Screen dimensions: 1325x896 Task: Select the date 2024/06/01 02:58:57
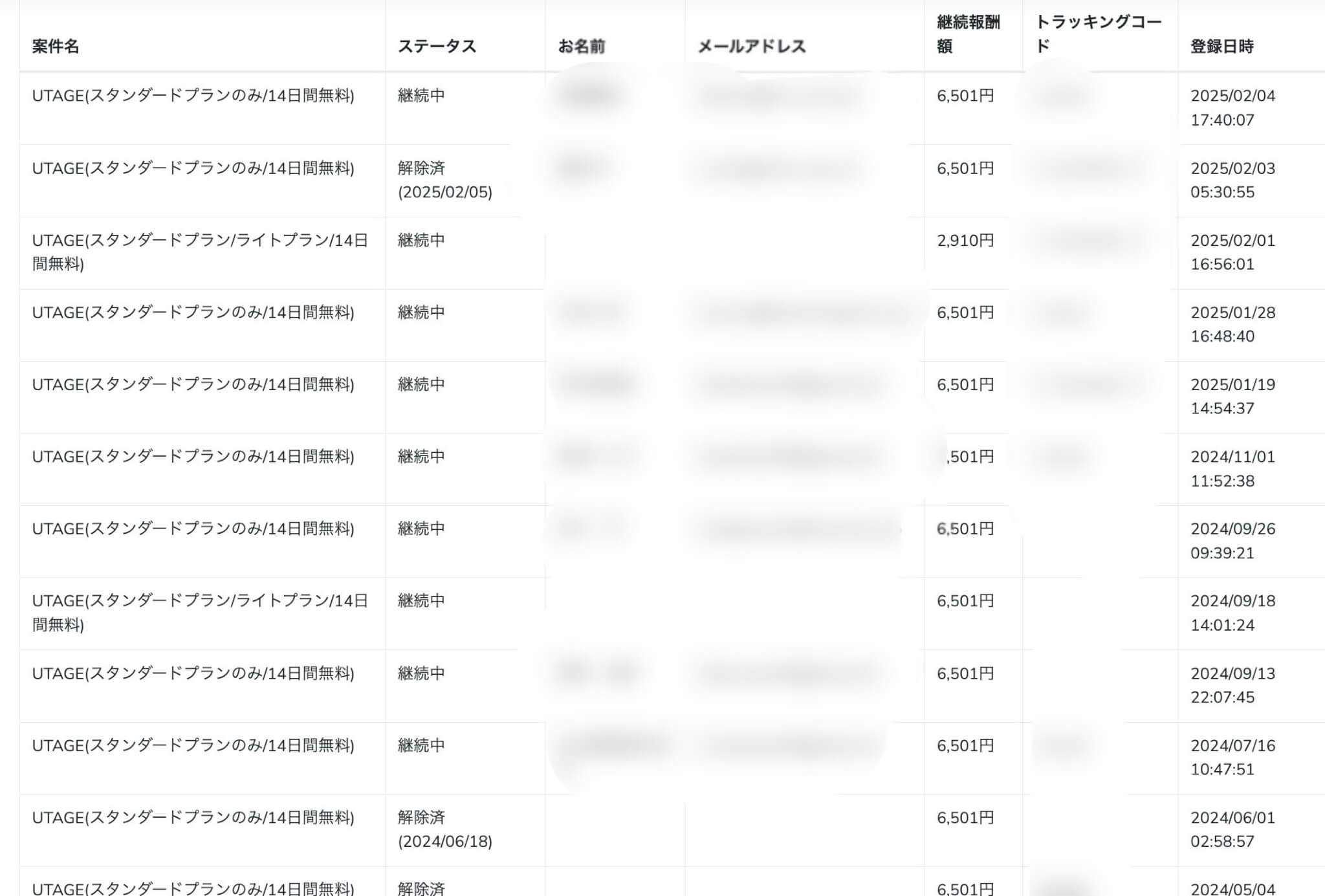(x=1233, y=829)
